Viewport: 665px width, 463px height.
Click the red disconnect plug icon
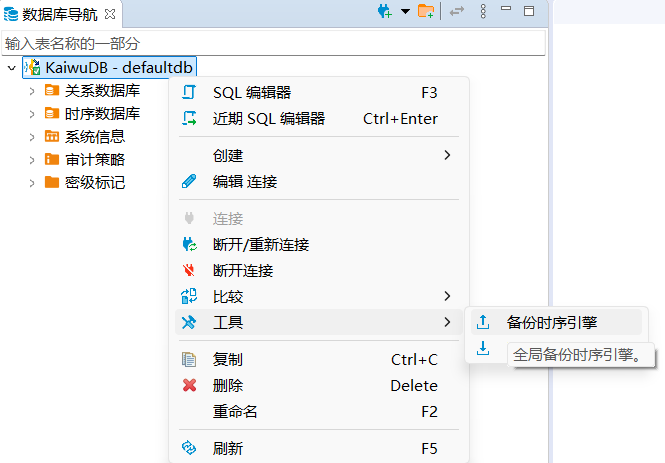[189, 270]
